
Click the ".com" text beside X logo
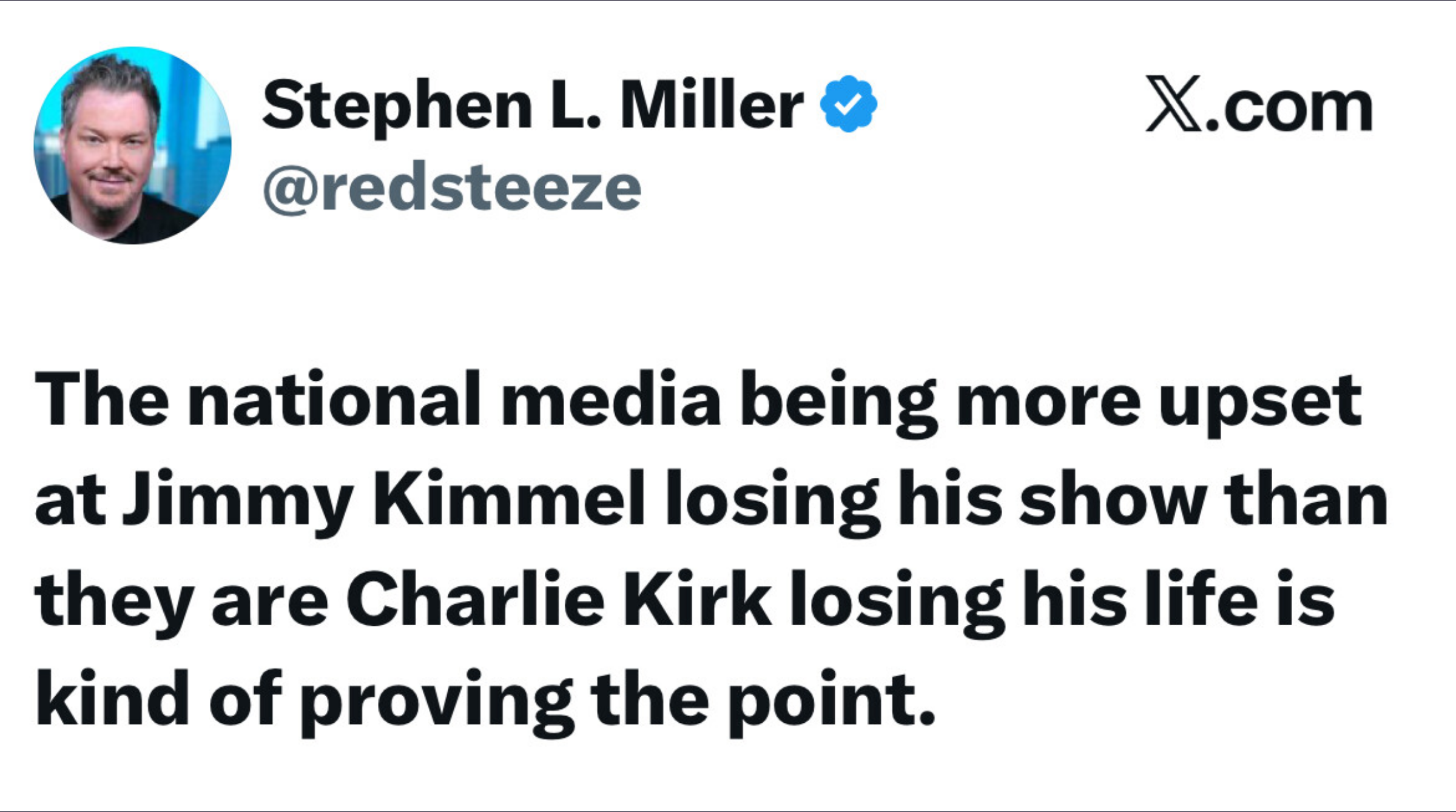(x=1289, y=109)
